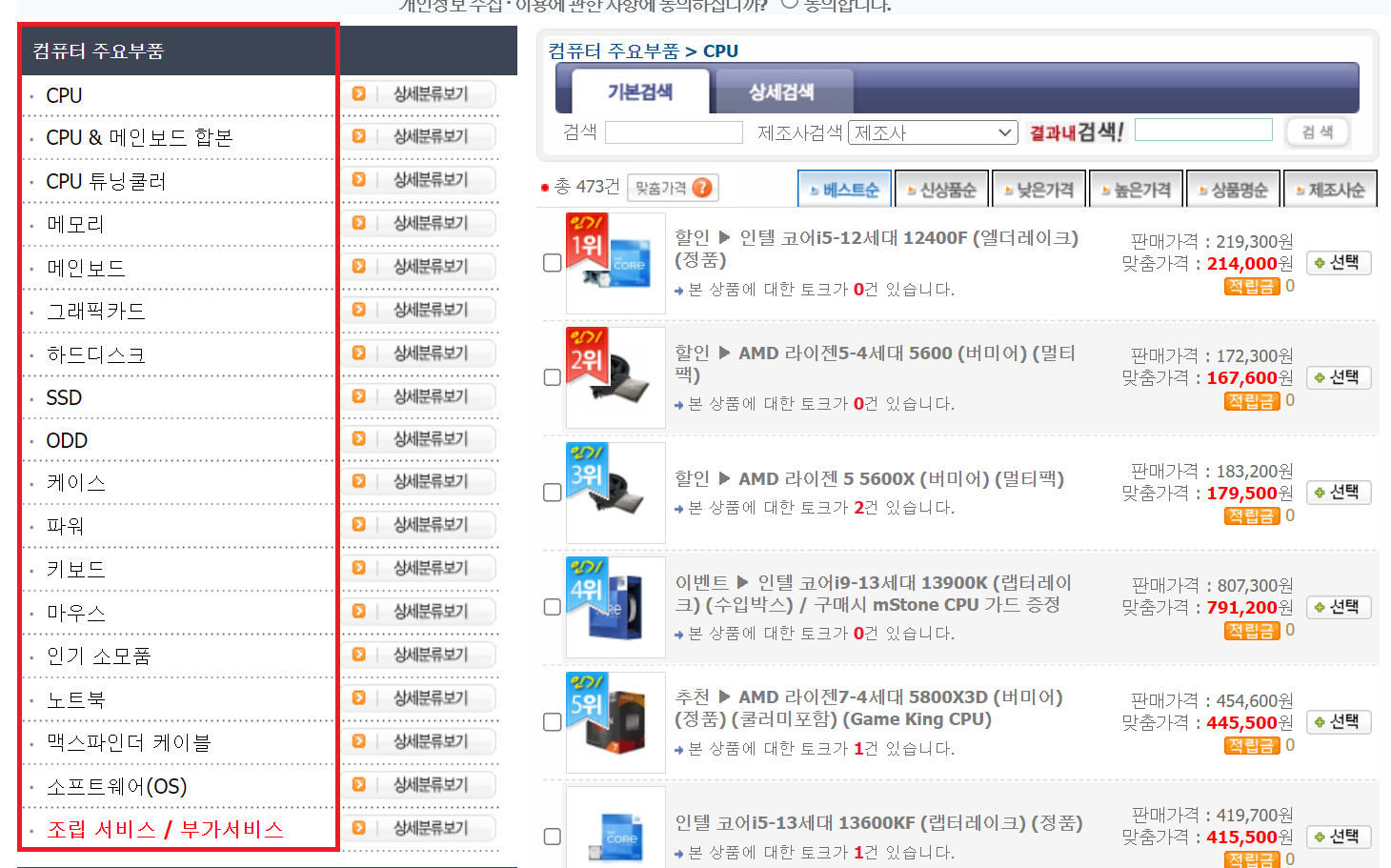This screenshot has height=868, width=1391.
Task: Open 인기 소모품 category
Action: tap(98, 656)
